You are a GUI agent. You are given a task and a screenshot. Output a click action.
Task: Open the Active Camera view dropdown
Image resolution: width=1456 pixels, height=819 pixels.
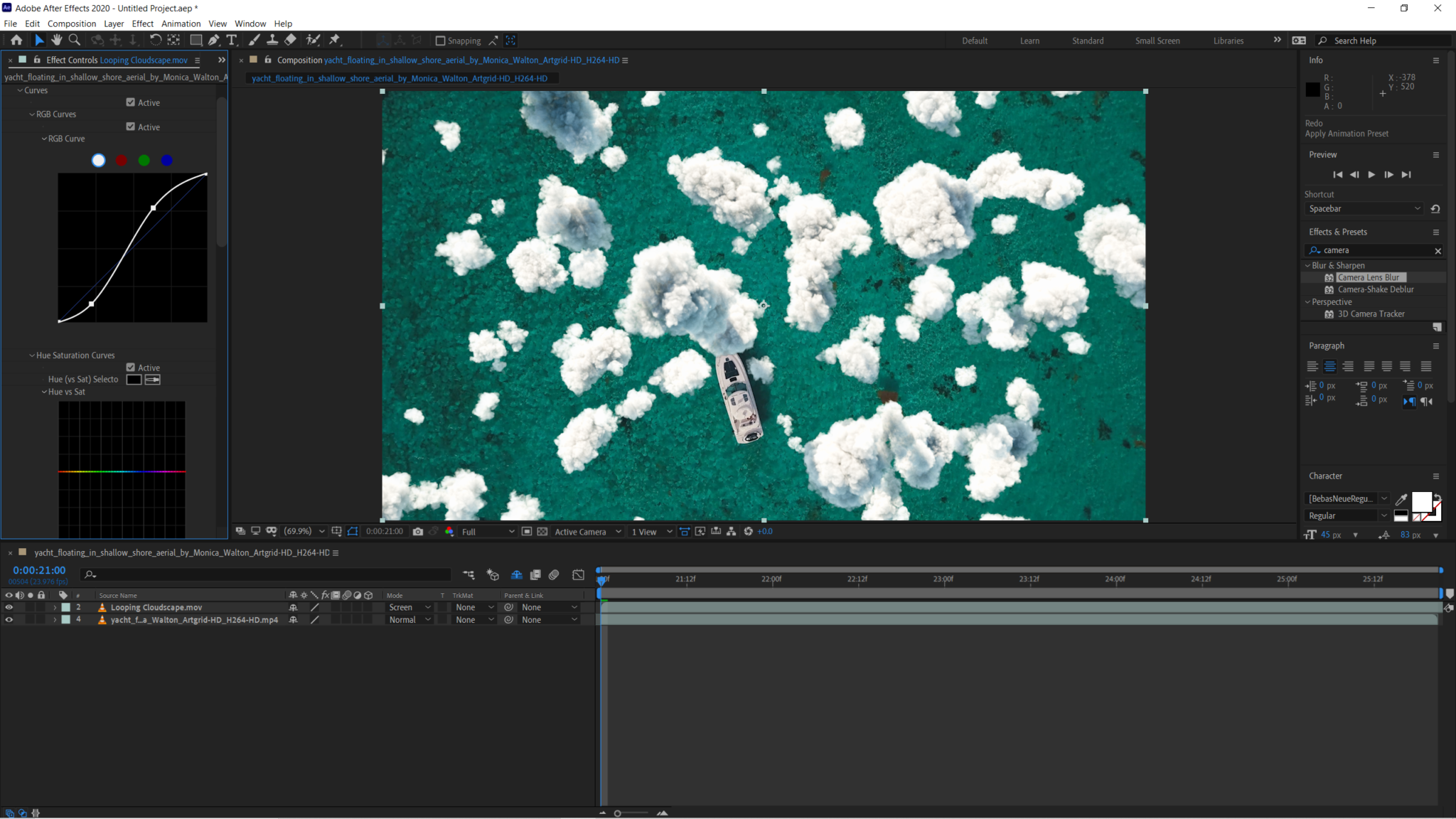(x=587, y=531)
